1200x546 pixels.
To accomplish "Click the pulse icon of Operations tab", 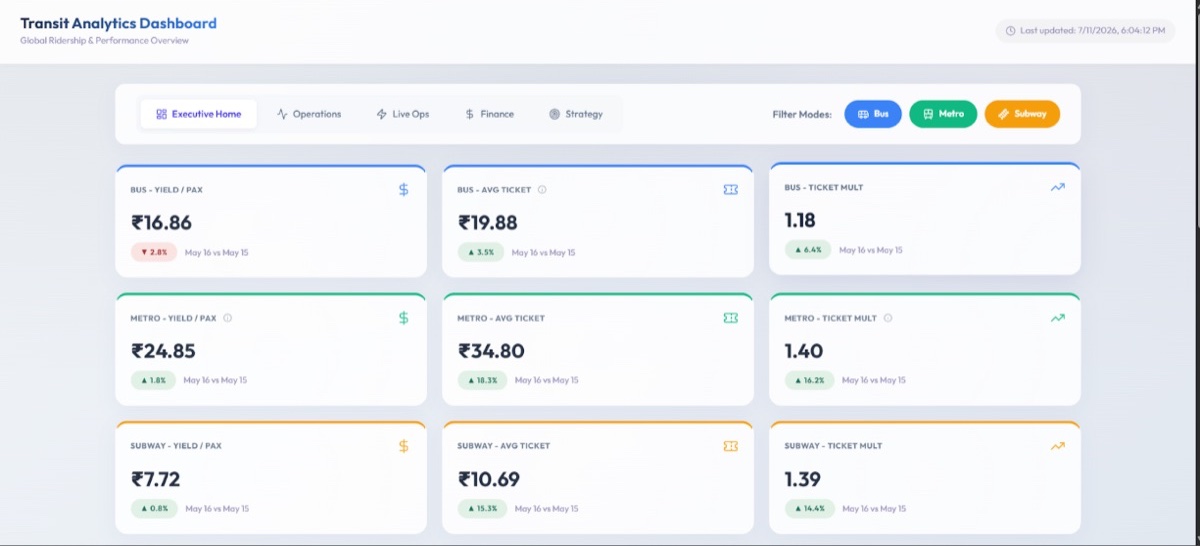I will click(282, 114).
